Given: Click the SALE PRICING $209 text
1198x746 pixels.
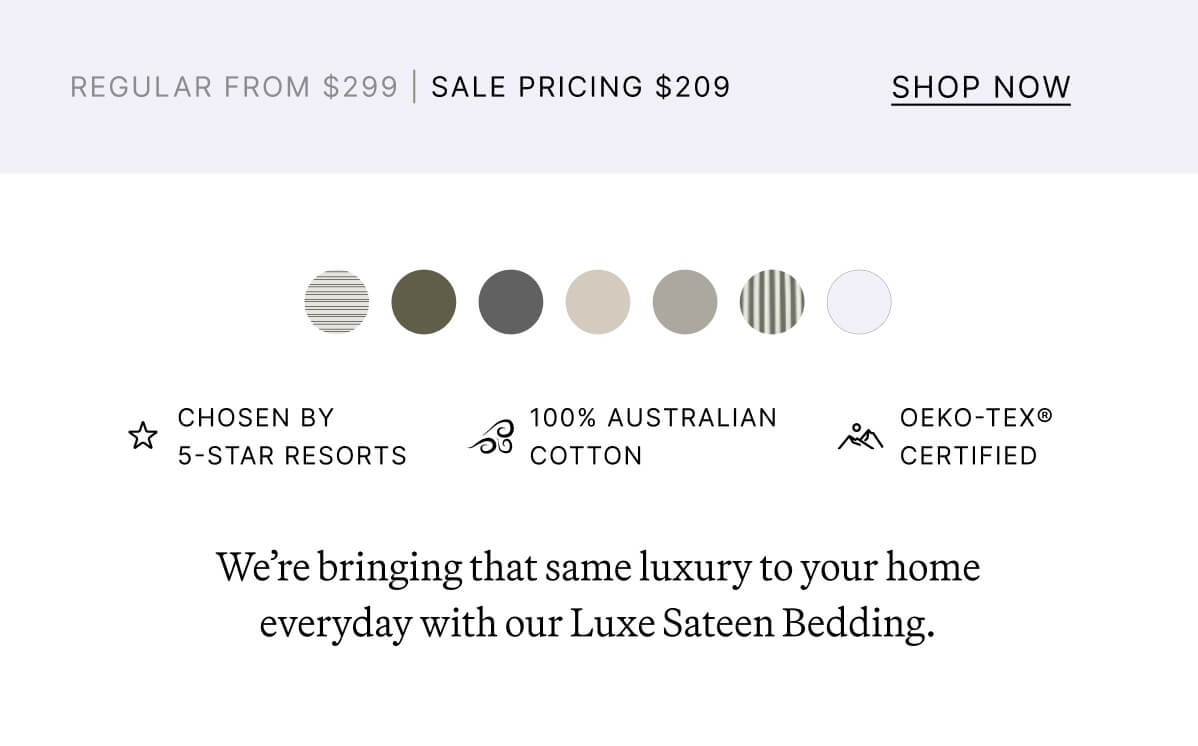Looking at the screenshot, I should 581,87.
